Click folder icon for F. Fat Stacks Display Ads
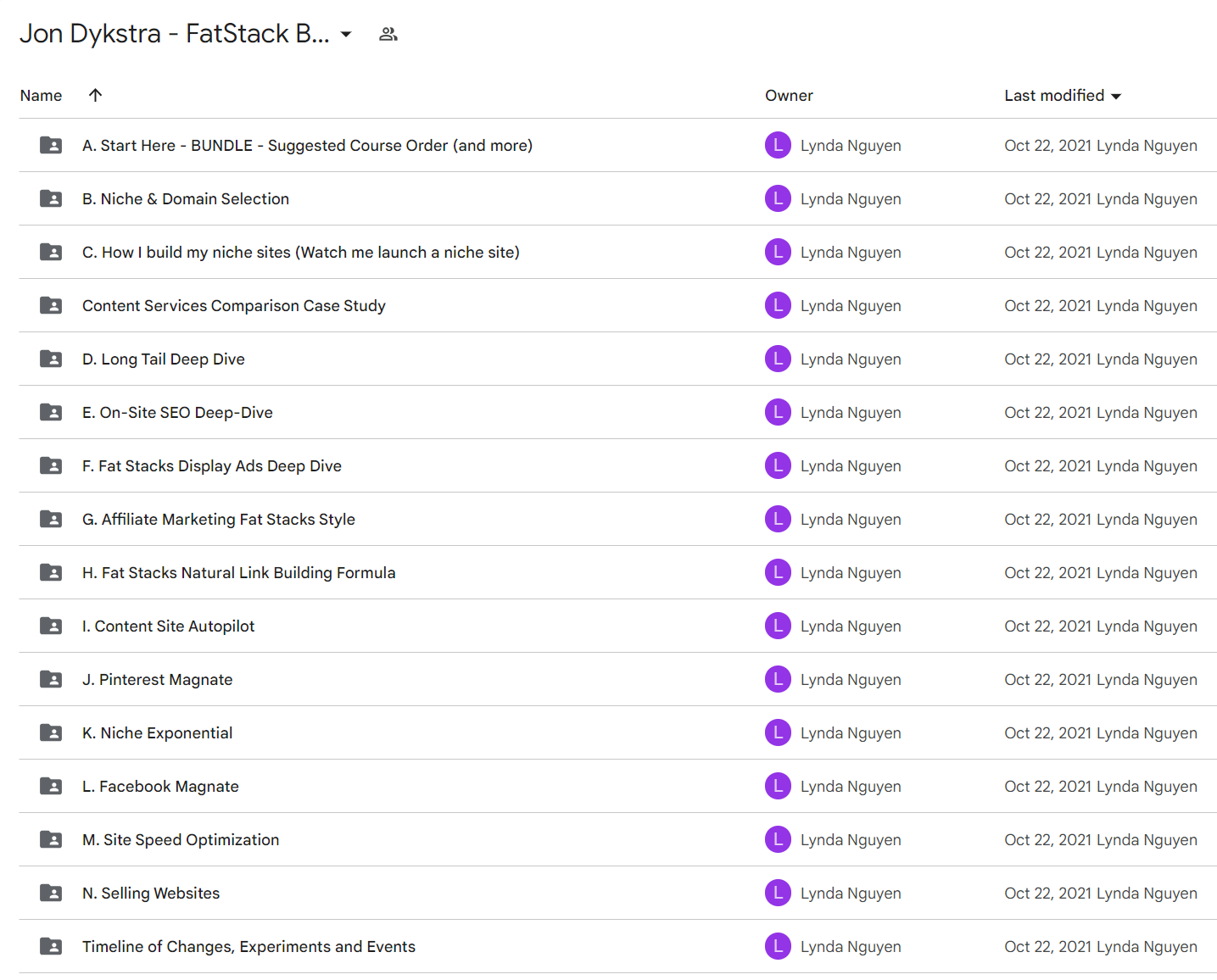This screenshot has height=980, width=1217. 51,465
